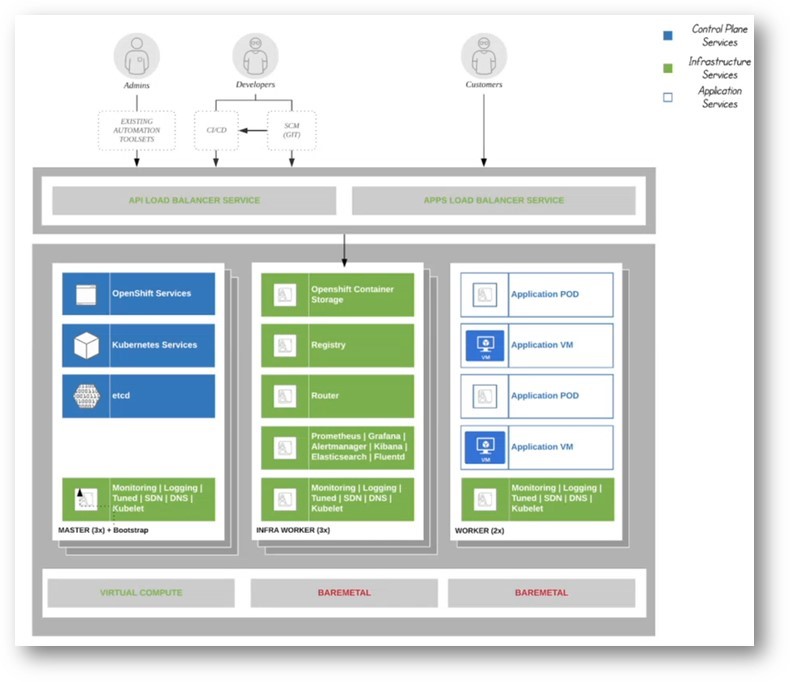Click the Developers person icon
This screenshot has width=790, height=682.
point(255,55)
